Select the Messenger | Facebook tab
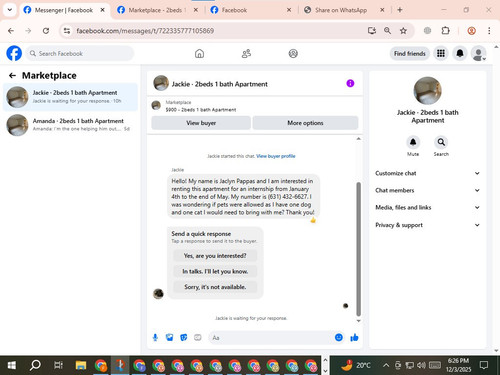This screenshot has height=375, width=500. tap(63, 10)
